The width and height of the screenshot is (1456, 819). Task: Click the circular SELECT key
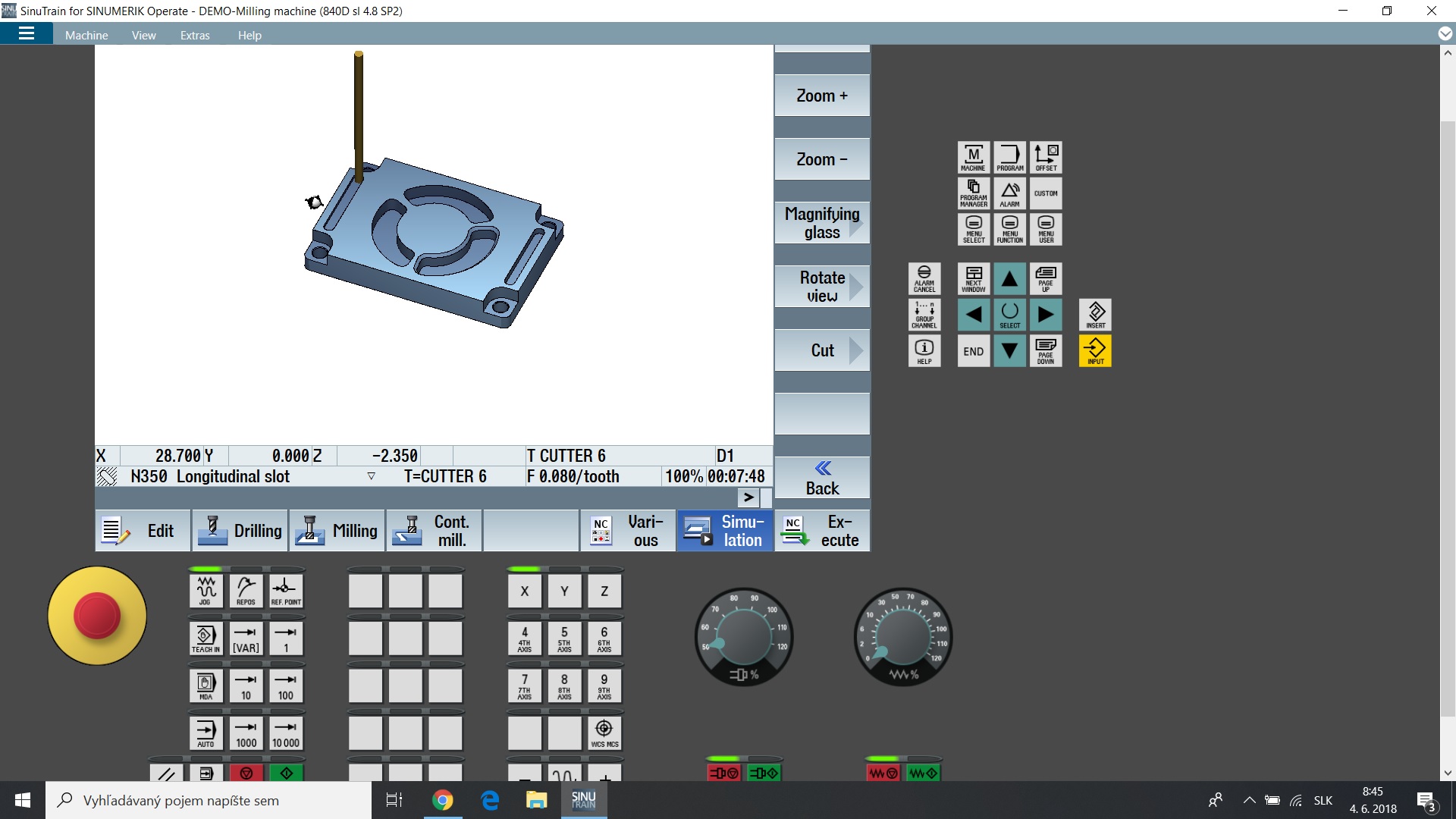click(1009, 315)
